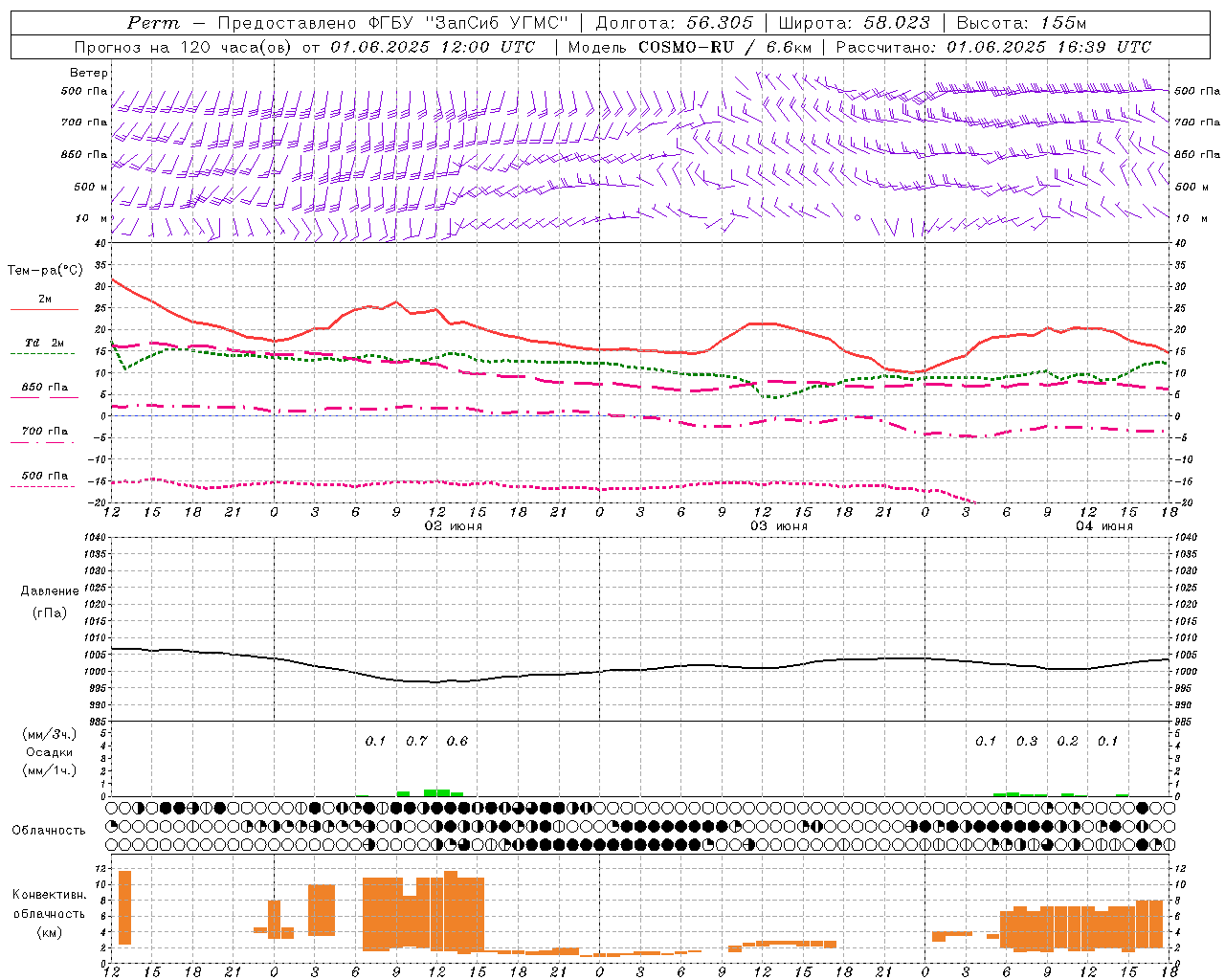The height and width of the screenshot is (980, 1225).
Task: Click the "Осадки" precipitation label
Action: (49, 752)
